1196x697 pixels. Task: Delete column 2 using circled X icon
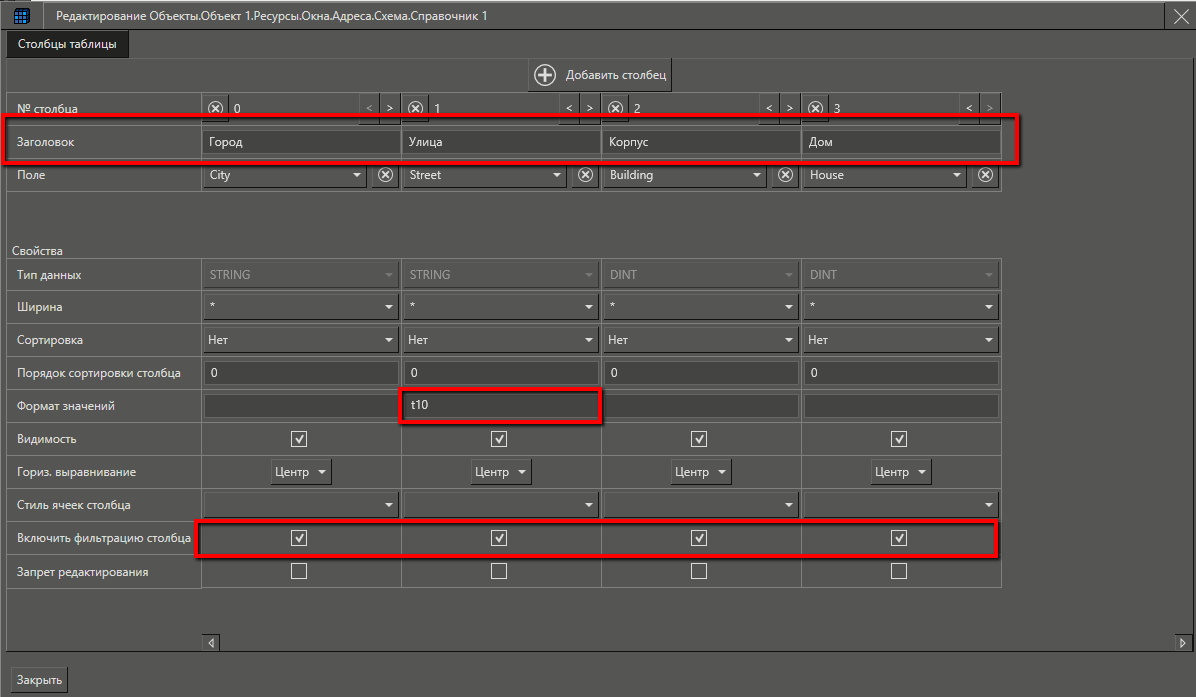click(x=616, y=108)
